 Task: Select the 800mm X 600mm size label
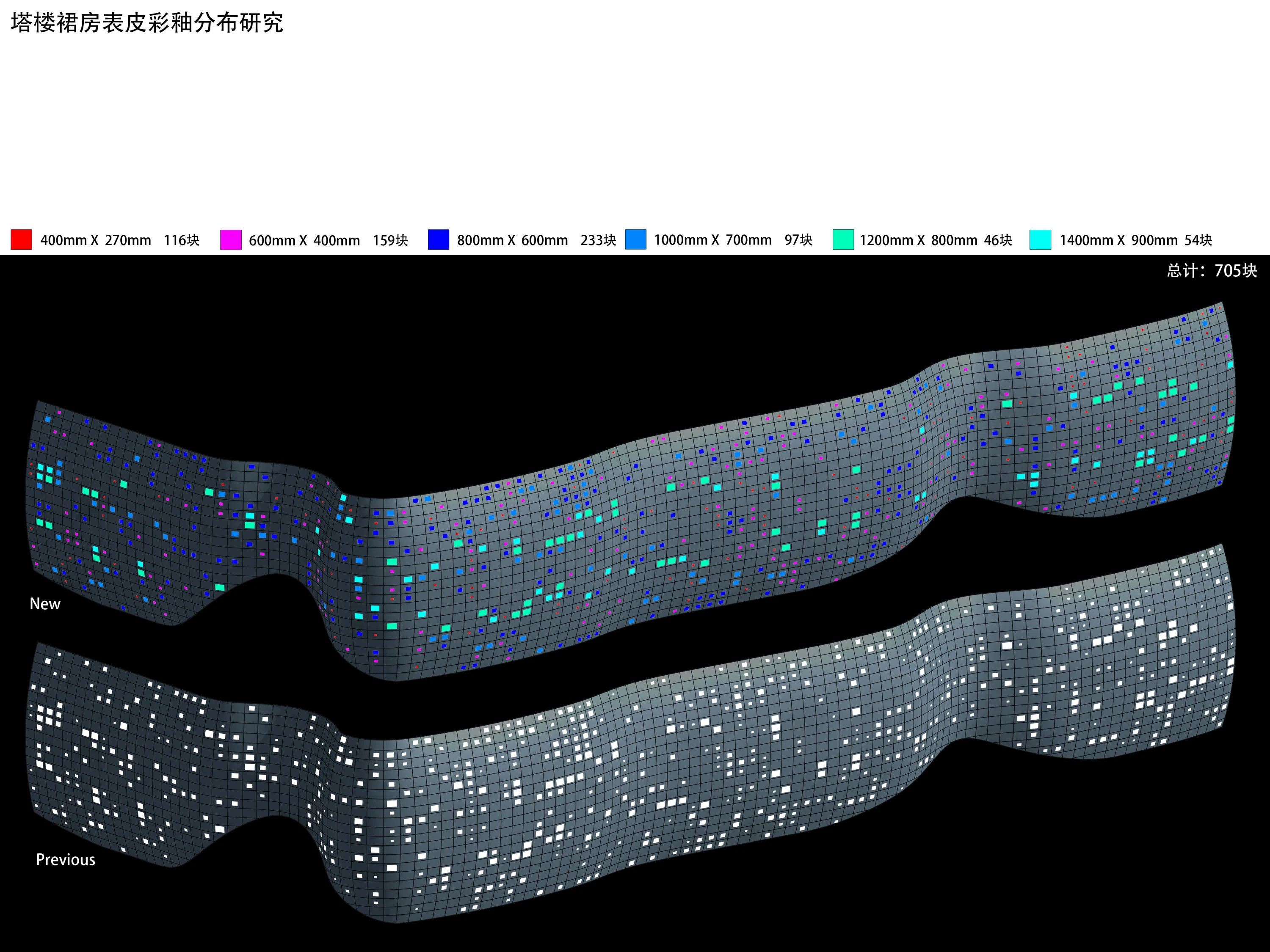[513, 240]
